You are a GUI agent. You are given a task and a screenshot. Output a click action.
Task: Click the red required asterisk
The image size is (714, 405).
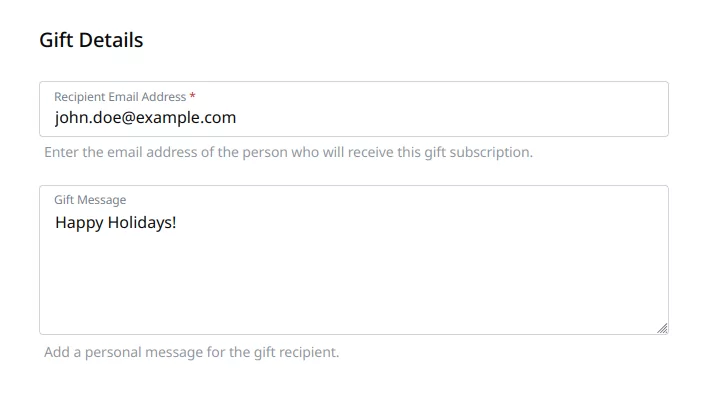point(193,97)
